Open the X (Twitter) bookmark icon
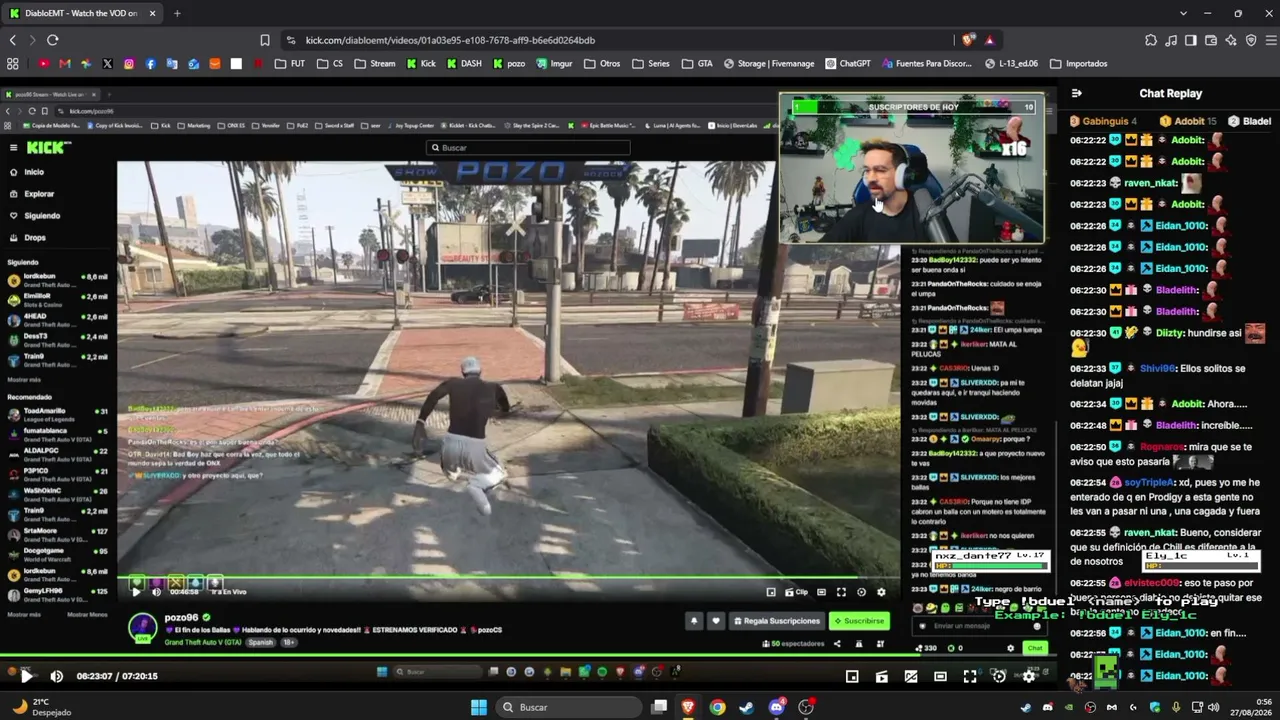Image resolution: width=1280 pixels, height=720 pixels. [108, 63]
